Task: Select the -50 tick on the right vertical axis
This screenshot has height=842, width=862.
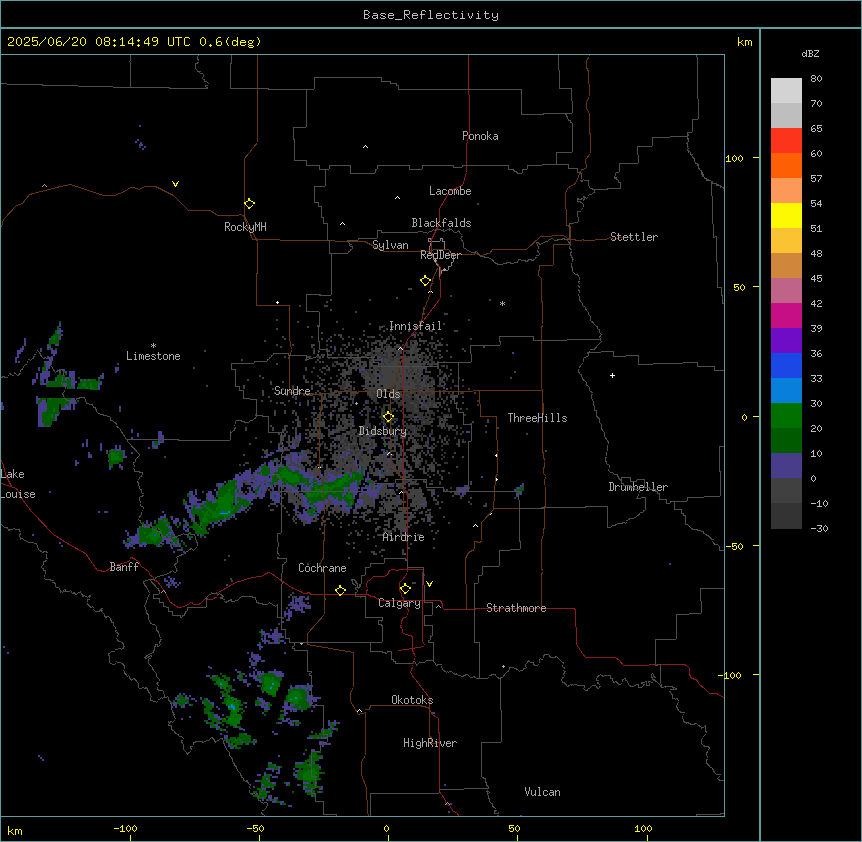Action: pyautogui.click(x=734, y=546)
